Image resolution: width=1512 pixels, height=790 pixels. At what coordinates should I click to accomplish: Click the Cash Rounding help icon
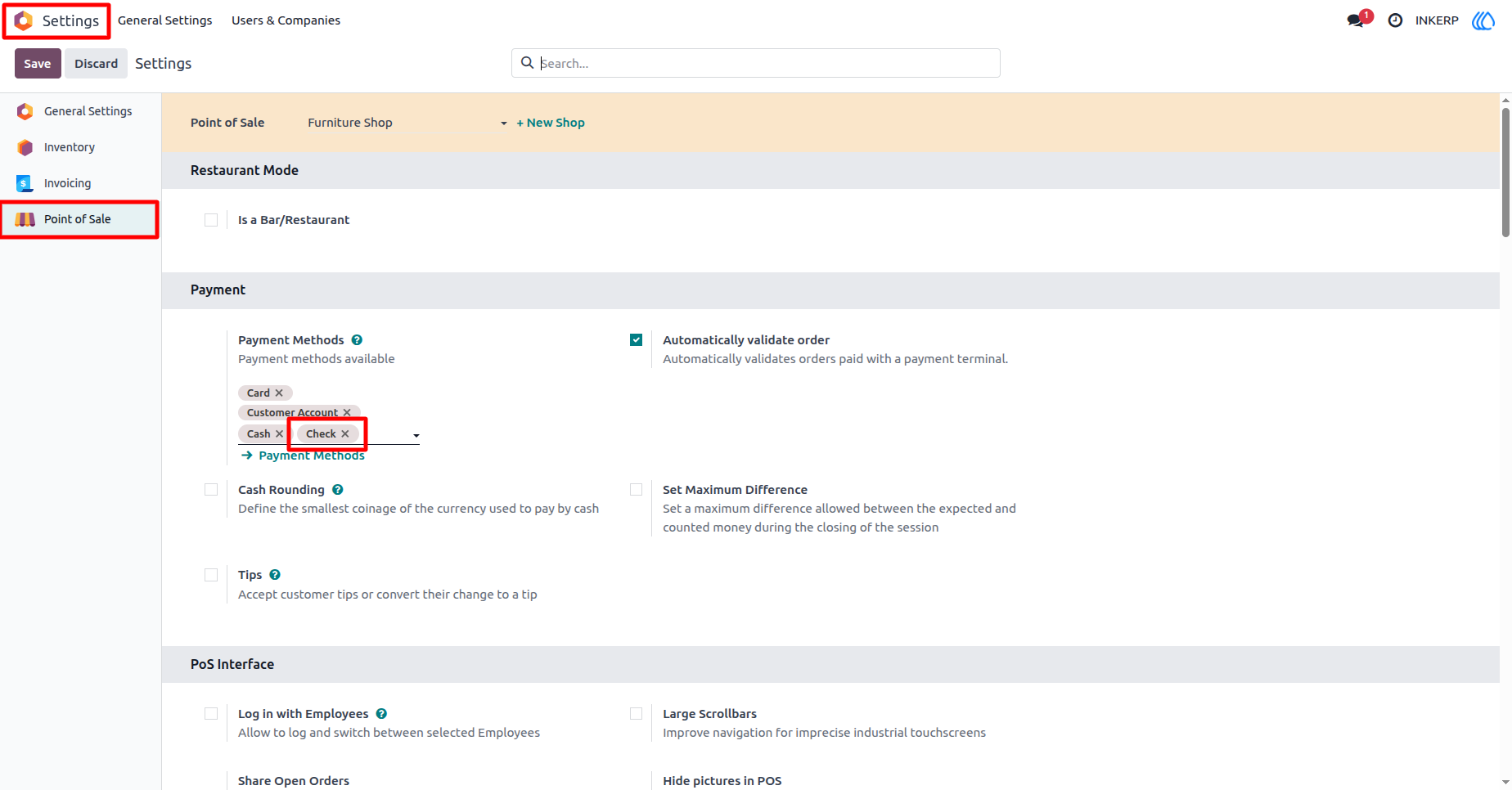(338, 490)
